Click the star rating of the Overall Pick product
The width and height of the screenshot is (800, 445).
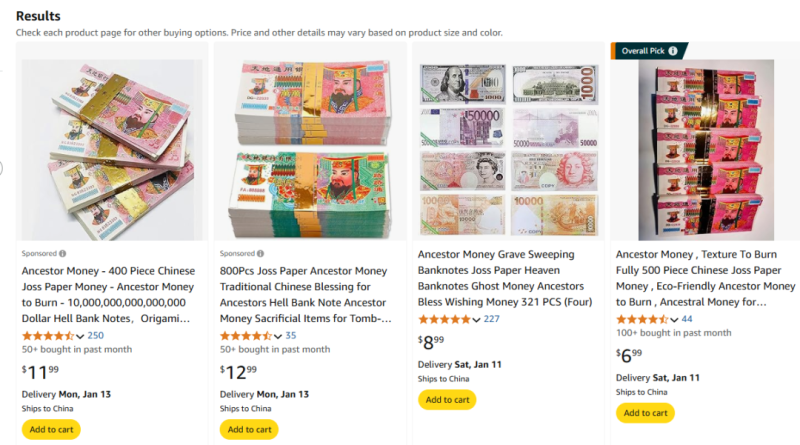click(x=642, y=319)
